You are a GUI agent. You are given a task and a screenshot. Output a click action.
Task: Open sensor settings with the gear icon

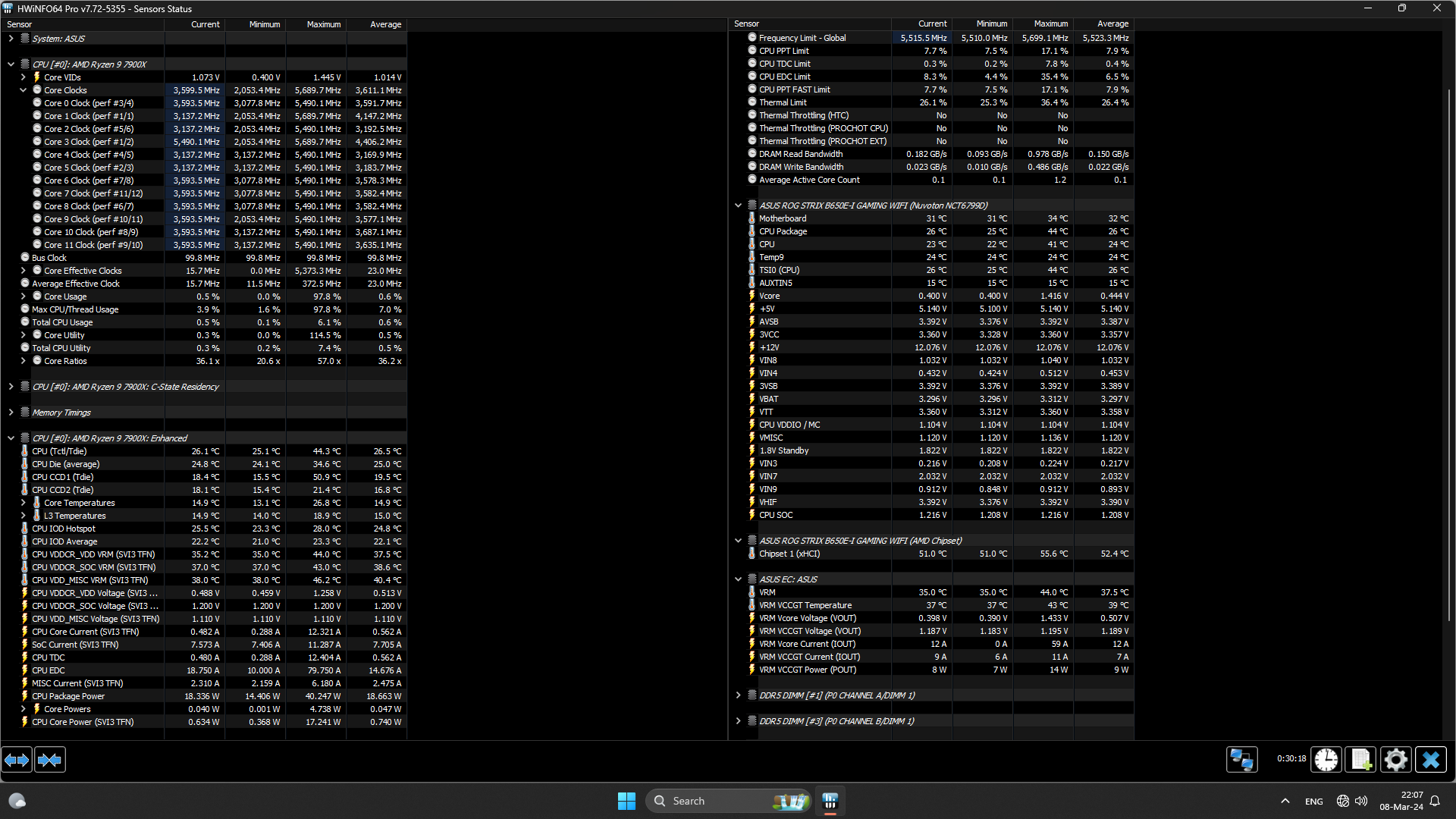1396,759
